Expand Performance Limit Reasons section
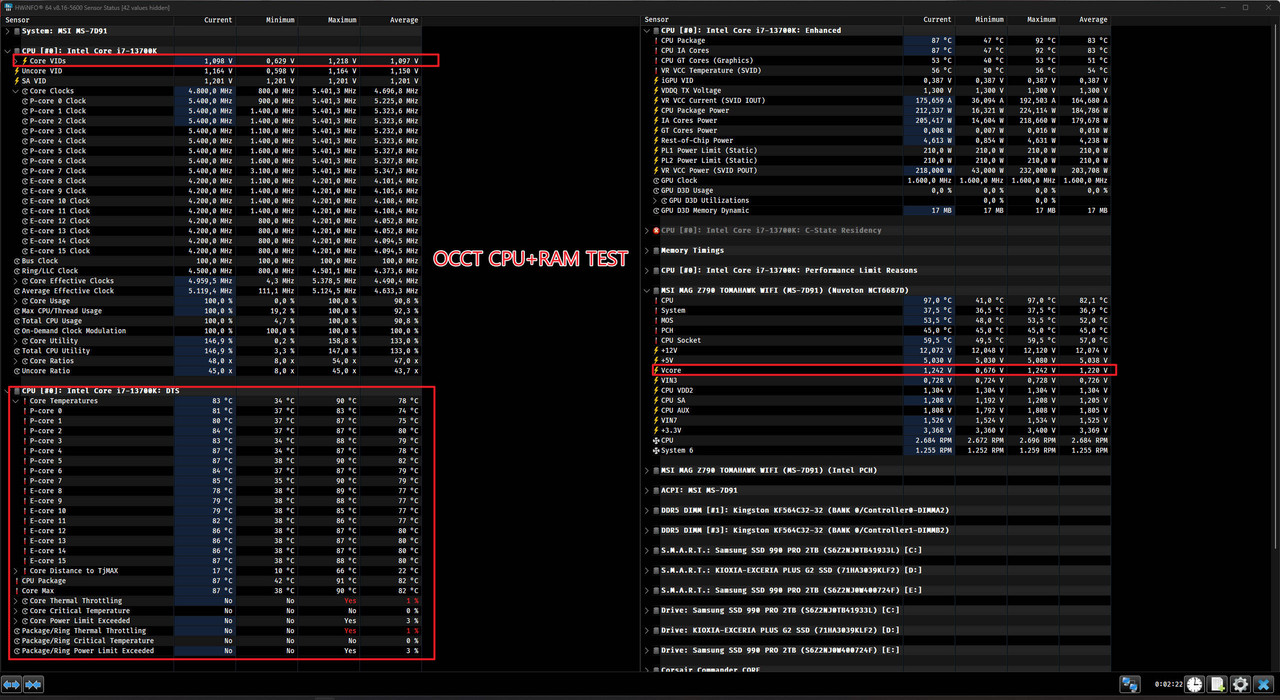1280x700 pixels. click(647, 270)
